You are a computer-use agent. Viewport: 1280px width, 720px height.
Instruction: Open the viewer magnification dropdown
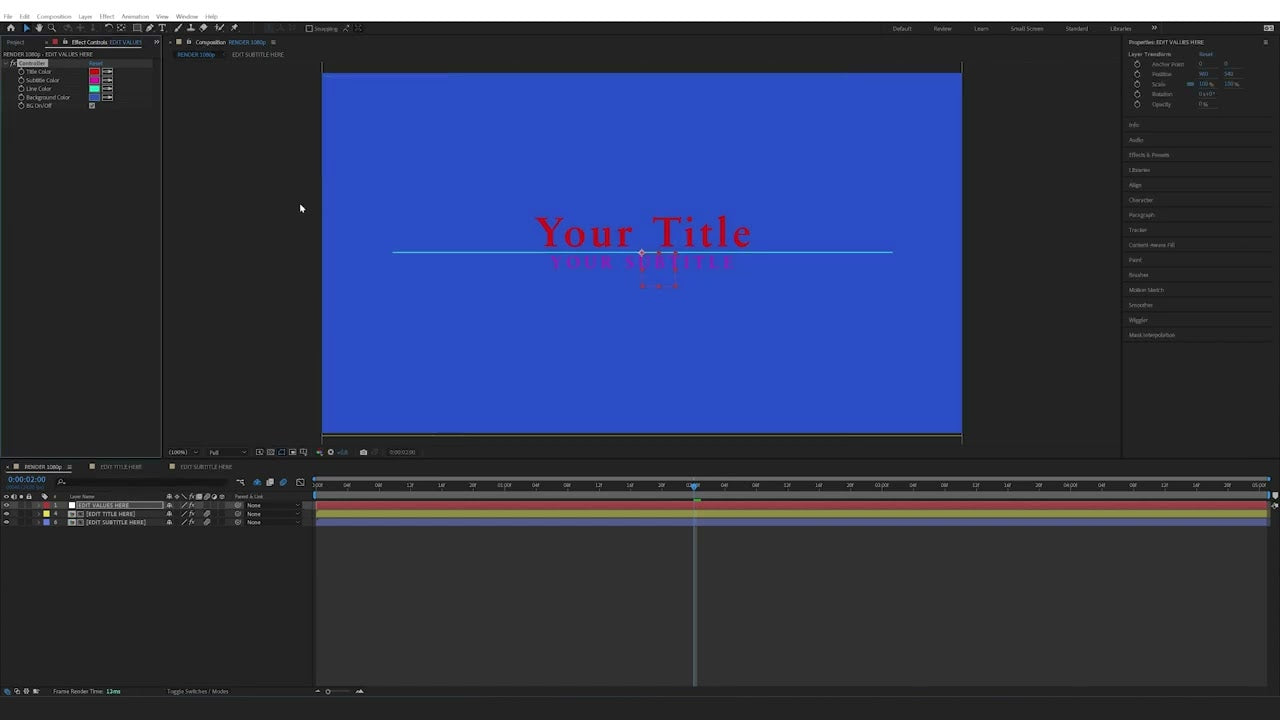(x=183, y=452)
